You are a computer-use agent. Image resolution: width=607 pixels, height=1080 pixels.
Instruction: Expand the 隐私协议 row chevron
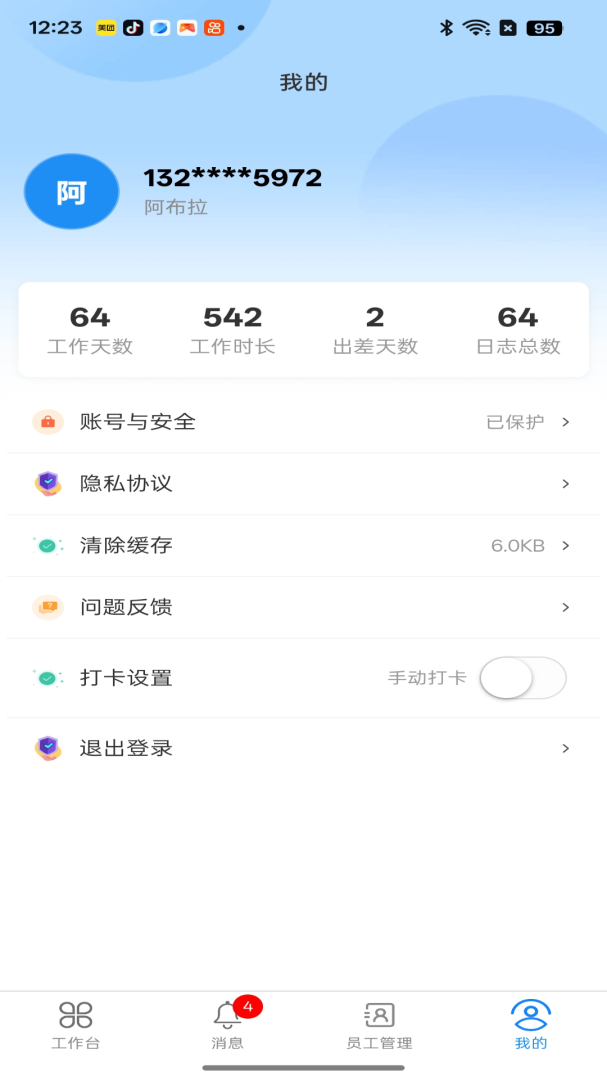point(567,484)
